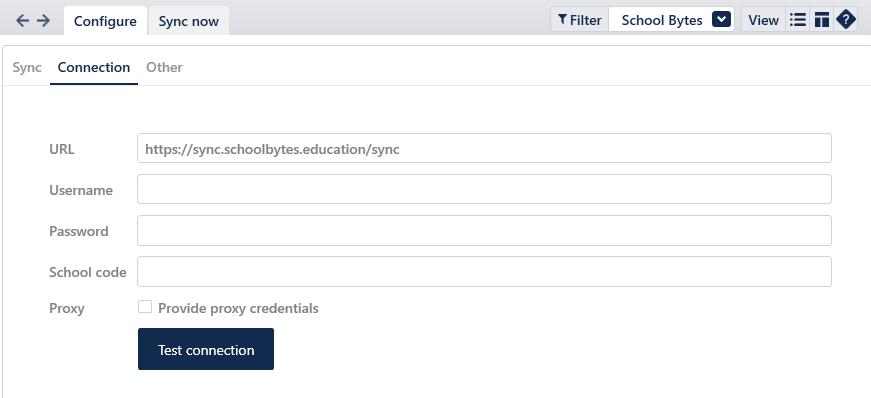Expand the School Bytes dropdown arrow
This screenshot has width=871, height=398.
tap(721, 19)
